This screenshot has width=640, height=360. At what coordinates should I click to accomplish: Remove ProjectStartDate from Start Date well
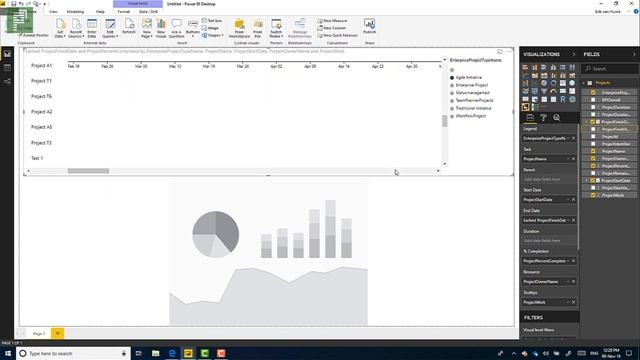573,200
